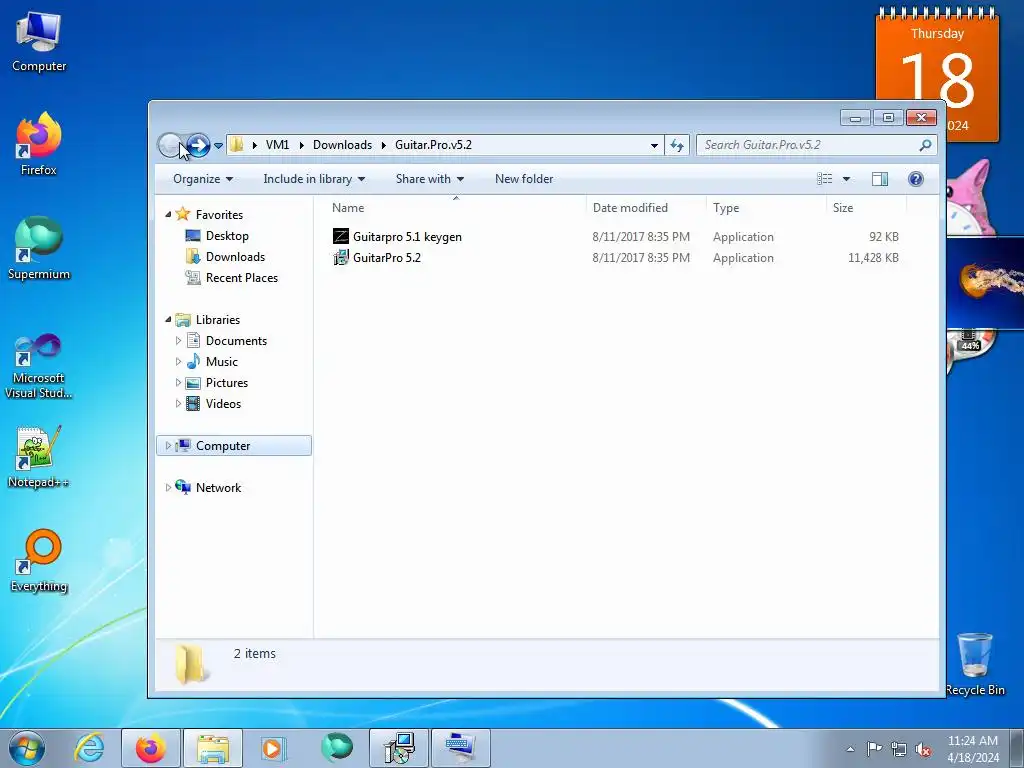Click the Help question mark icon

point(916,179)
